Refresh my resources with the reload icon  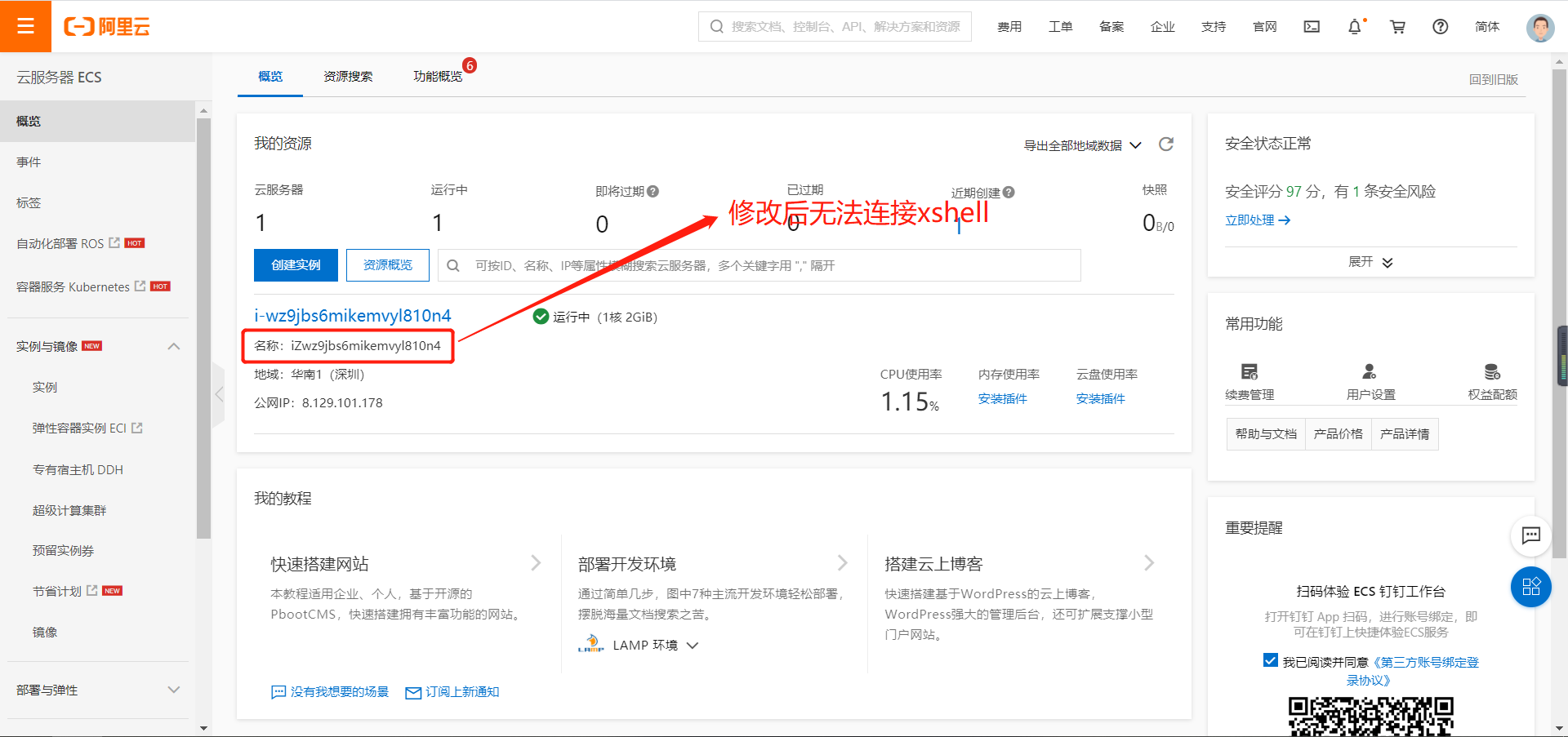(x=1166, y=144)
